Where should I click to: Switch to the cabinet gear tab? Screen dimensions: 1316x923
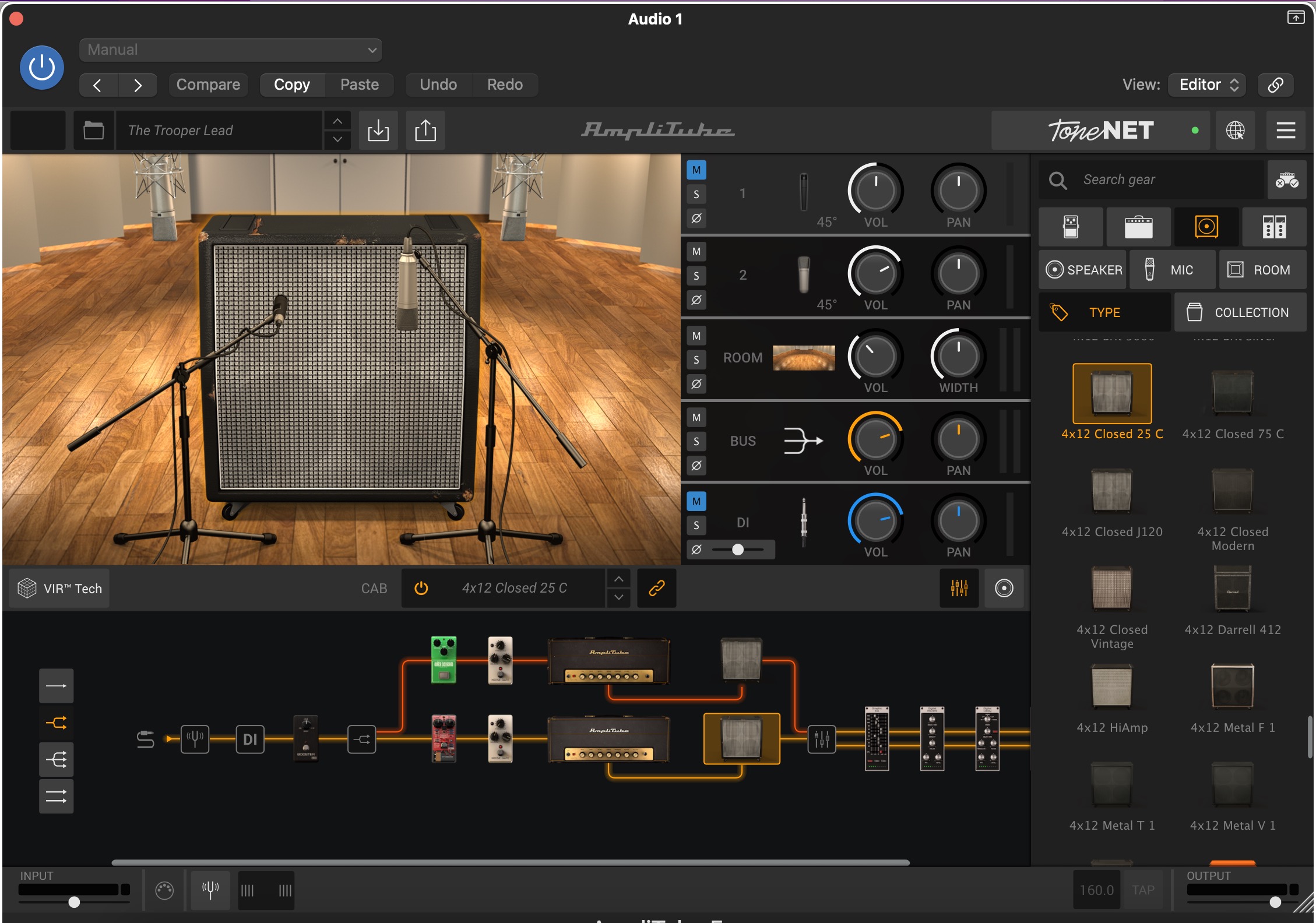click(1206, 227)
